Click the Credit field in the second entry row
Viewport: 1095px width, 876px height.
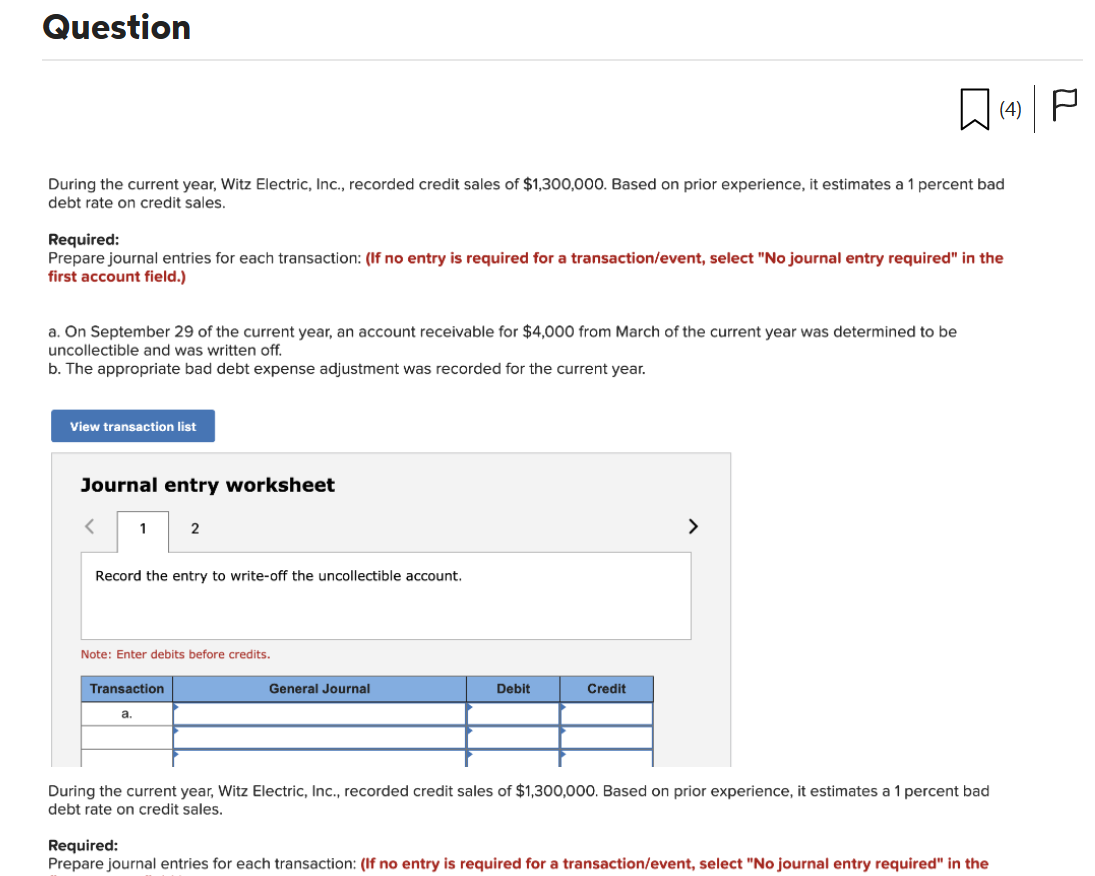(x=606, y=736)
